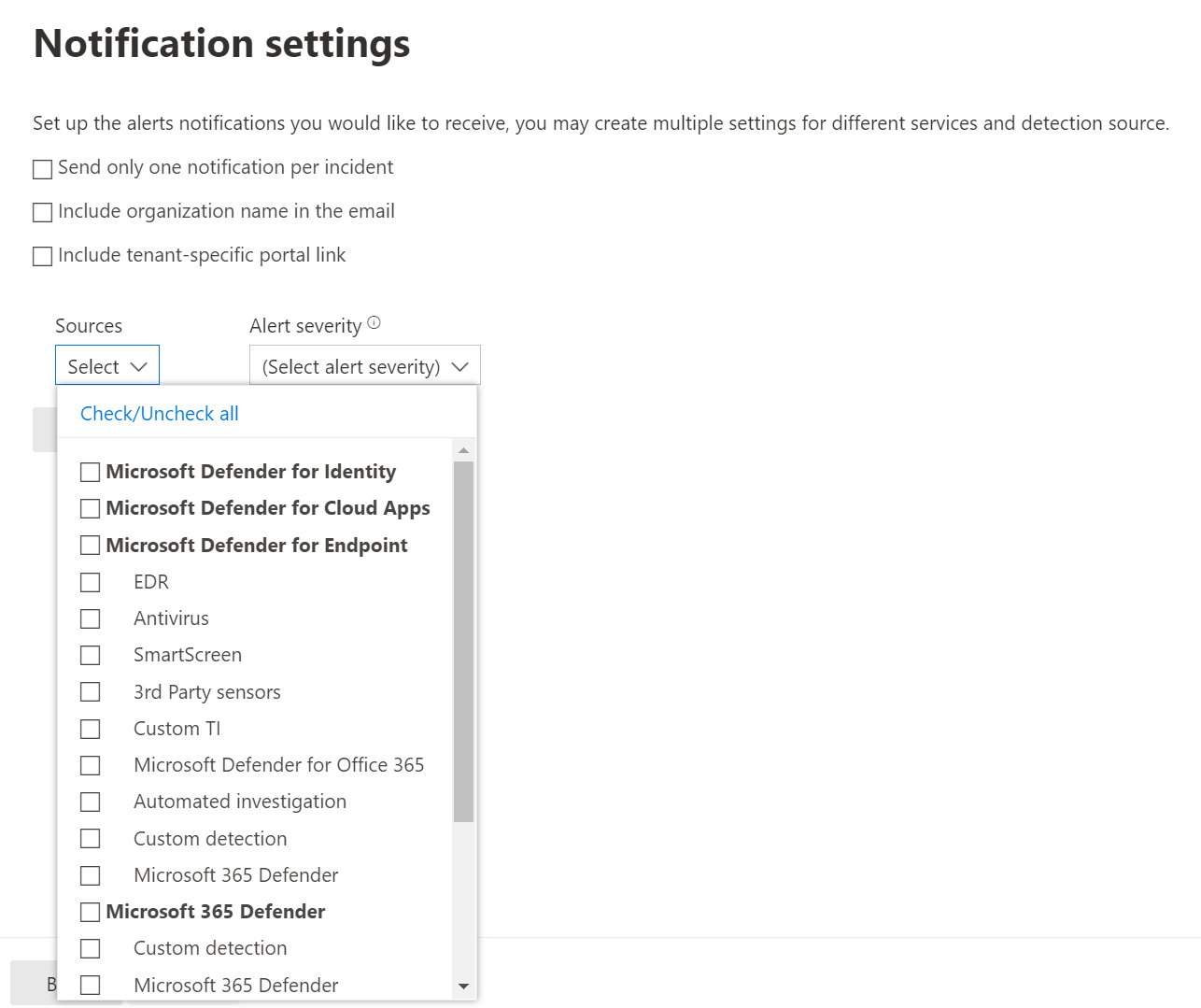Screen dimensions: 1201x1008
Task: Select Custom TI as a source
Action: point(90,729)
